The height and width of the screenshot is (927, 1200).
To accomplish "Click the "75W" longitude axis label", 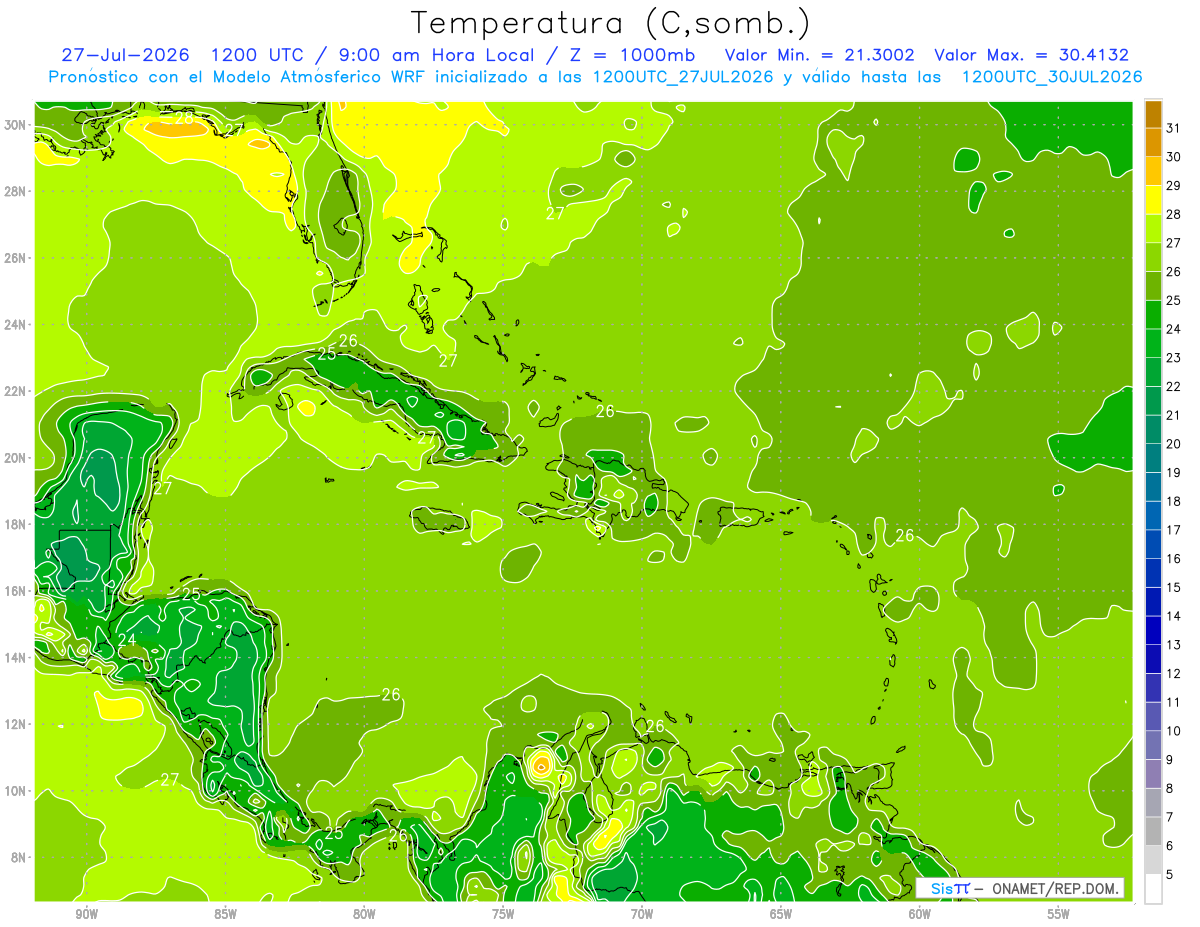I will (x=503, y=914).
